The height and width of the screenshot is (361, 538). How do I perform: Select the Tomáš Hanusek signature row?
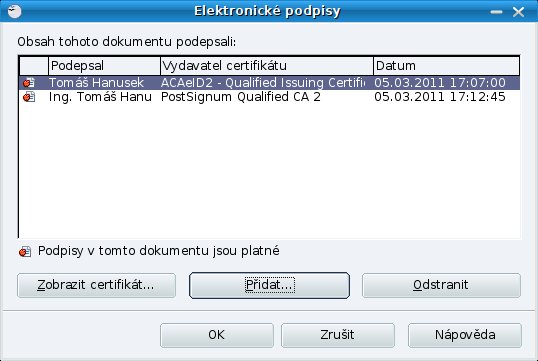[269, 83]
